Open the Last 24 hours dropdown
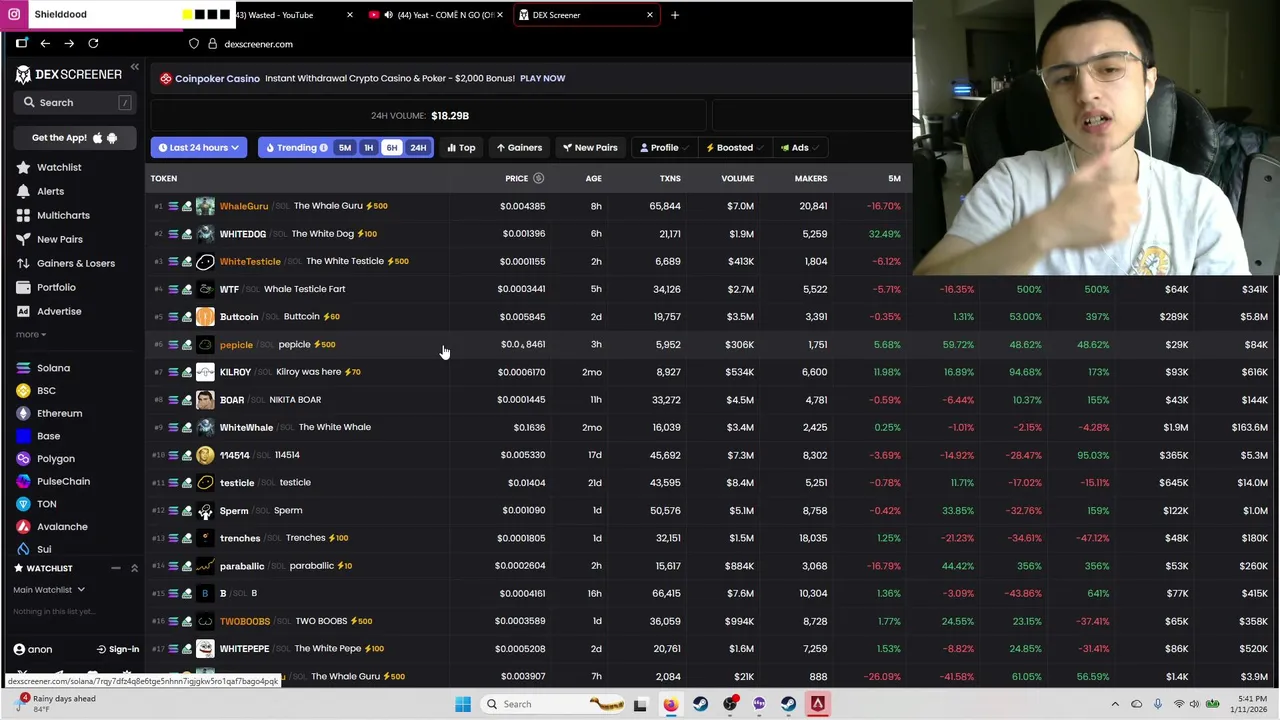Image resolution: width=1280 pixels, height=720 pixels. pos(198,148)
